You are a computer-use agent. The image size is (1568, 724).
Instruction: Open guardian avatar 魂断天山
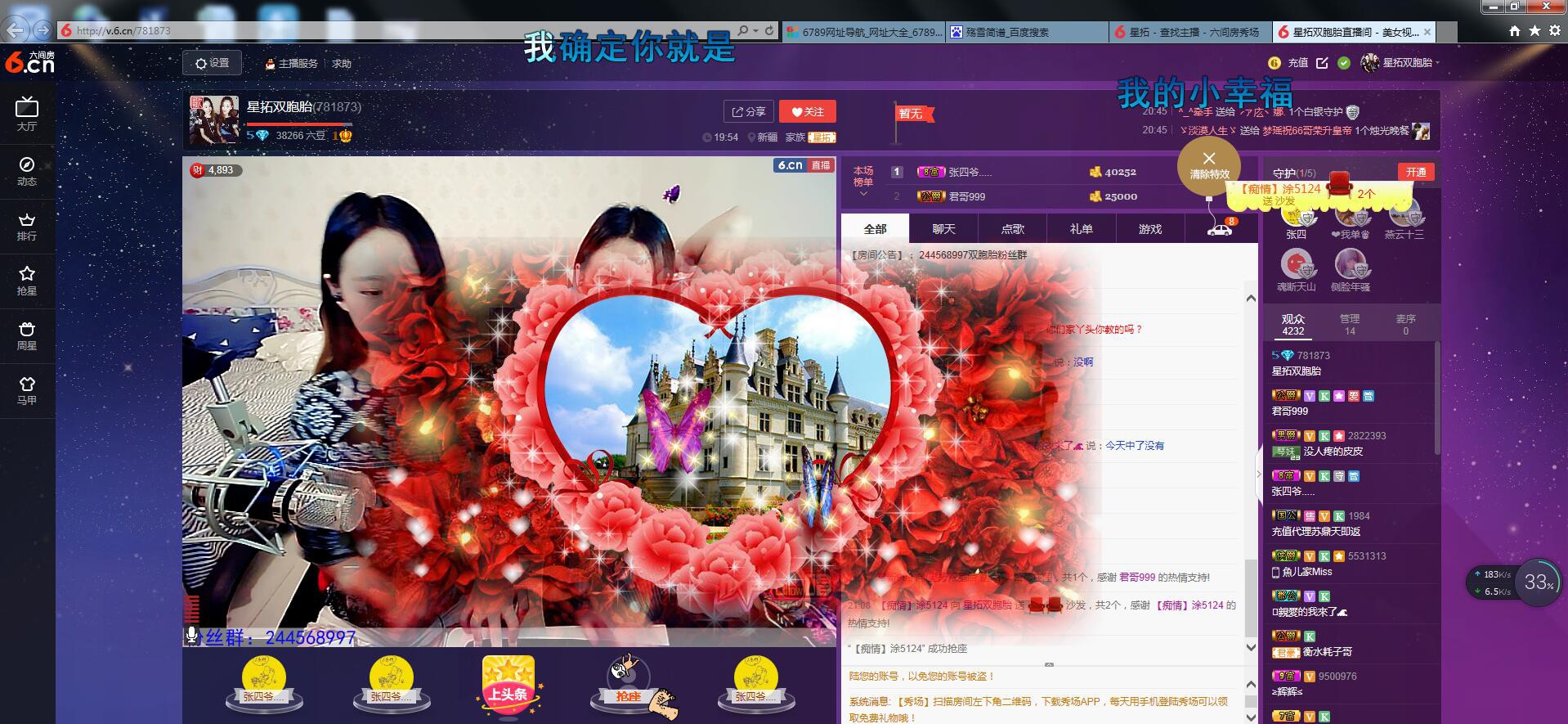1296,265
